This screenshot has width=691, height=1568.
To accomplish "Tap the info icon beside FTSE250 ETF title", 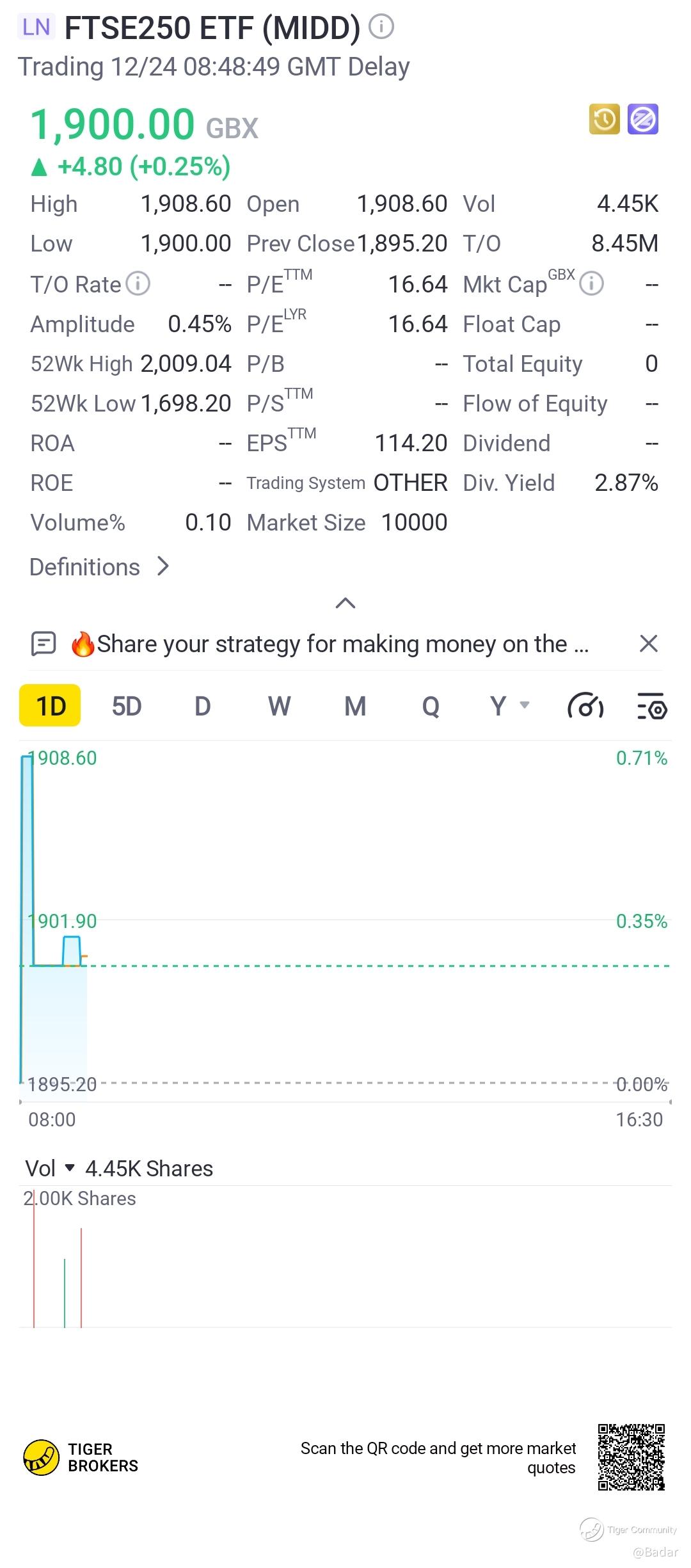I will point(382,27).
